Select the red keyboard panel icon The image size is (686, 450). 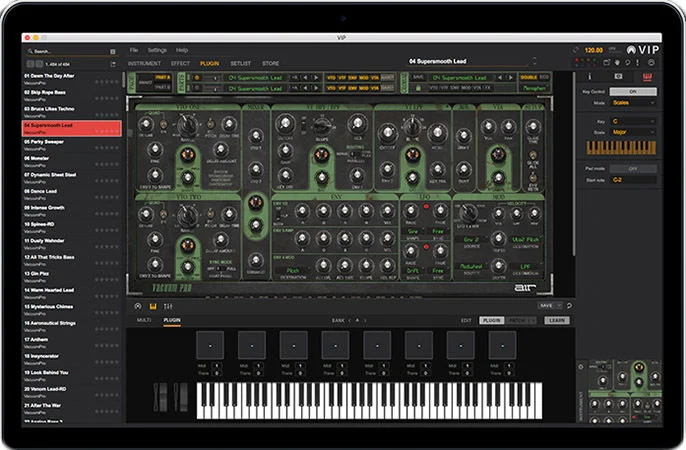pos(648,77)
